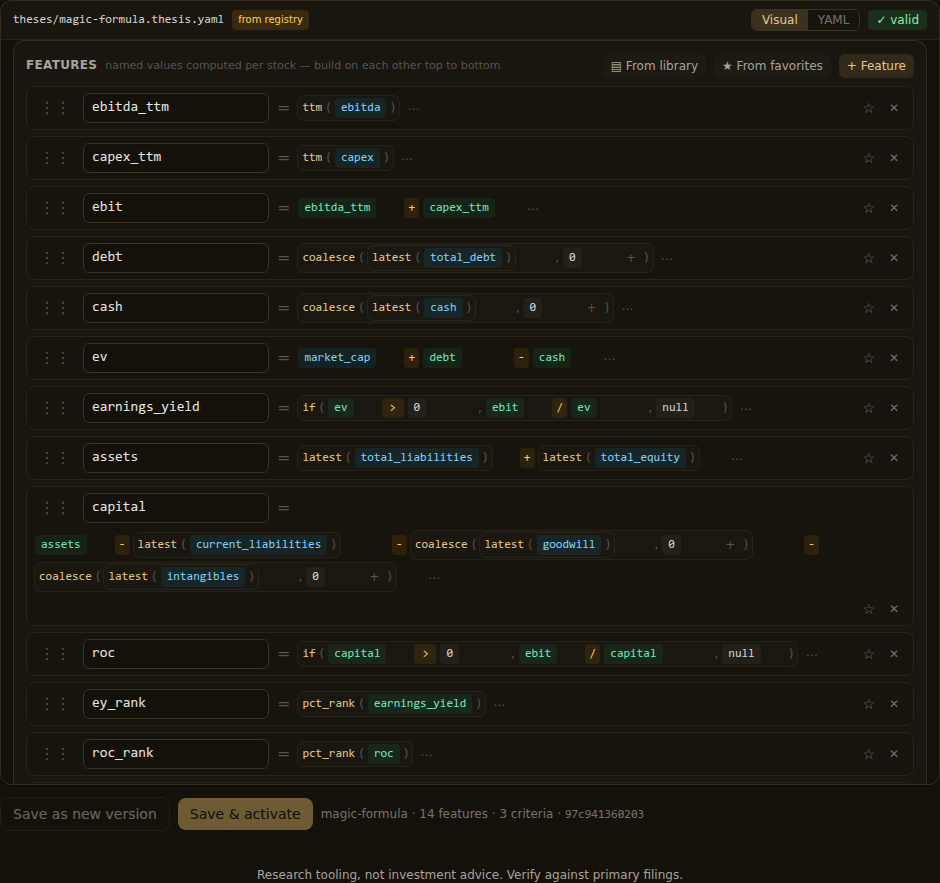Delete the roc feature row
Screen dimensions: 940x883
pyautogui.click(x=894, y=654)
